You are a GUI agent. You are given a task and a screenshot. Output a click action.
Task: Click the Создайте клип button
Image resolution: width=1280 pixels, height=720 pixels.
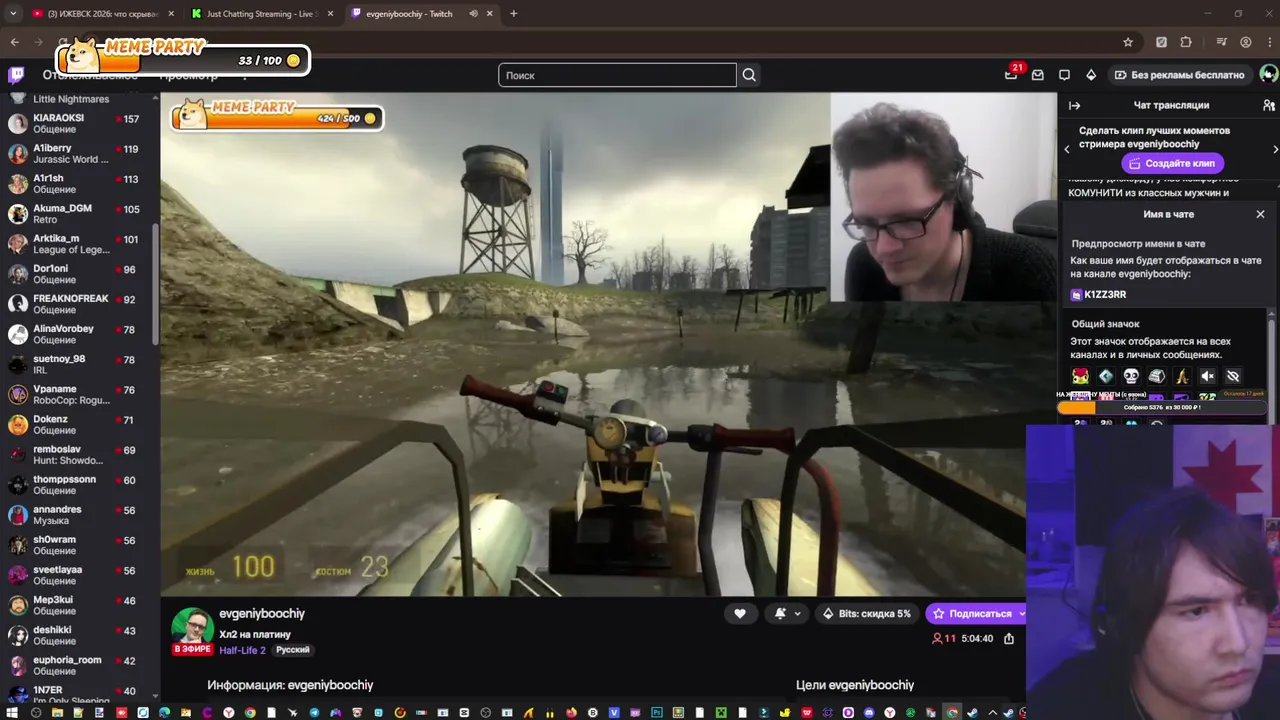[1172, 163]
